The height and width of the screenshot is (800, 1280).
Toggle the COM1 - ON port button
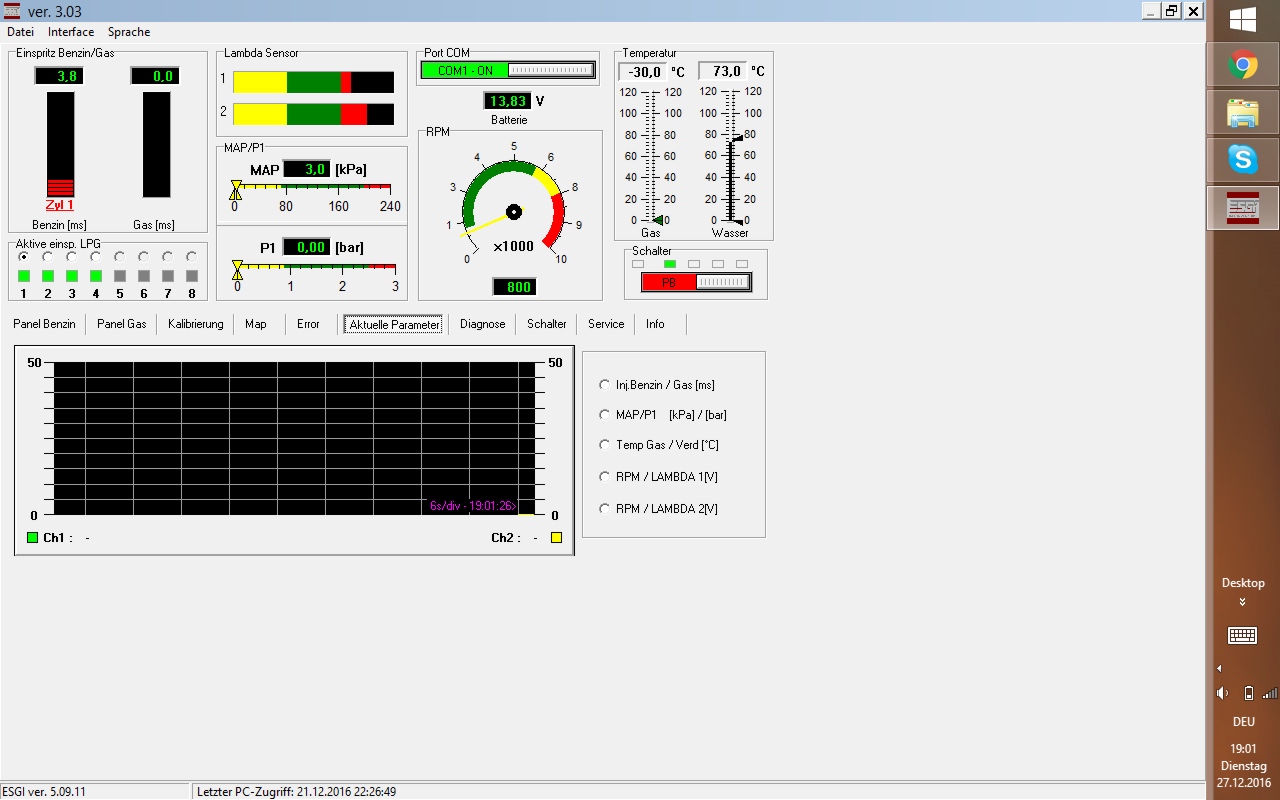(x=508, y=70)
